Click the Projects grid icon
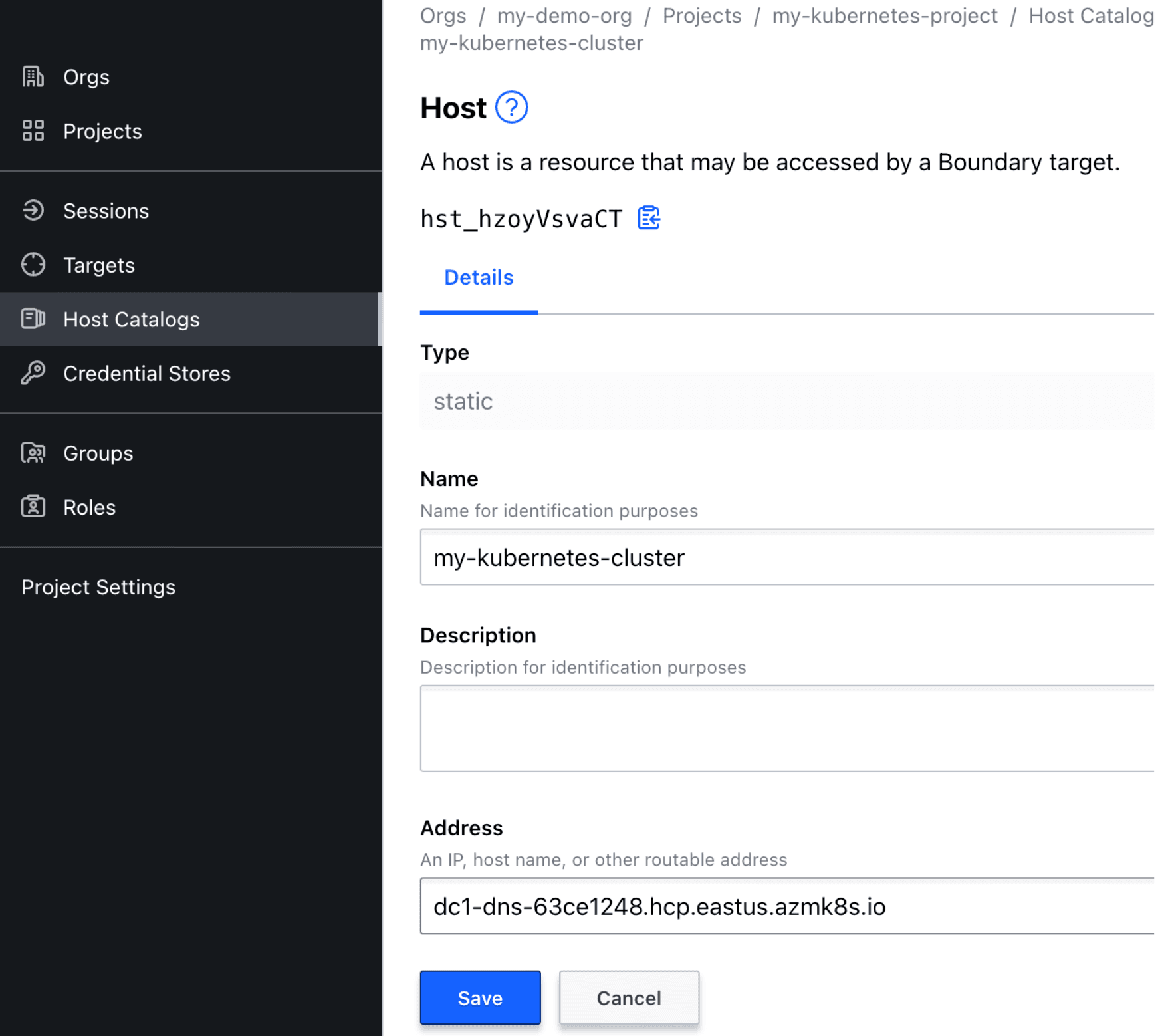 33,131
